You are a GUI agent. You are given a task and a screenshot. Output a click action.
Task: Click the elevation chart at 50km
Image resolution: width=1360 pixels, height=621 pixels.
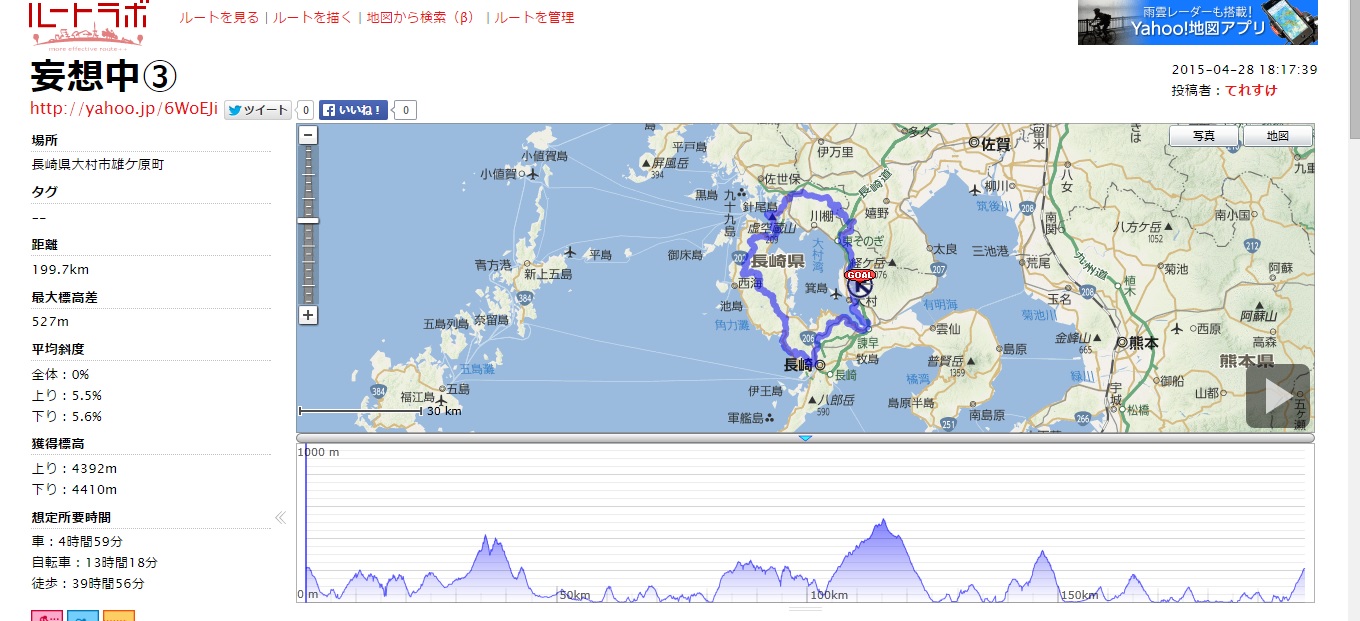point(573,596)
